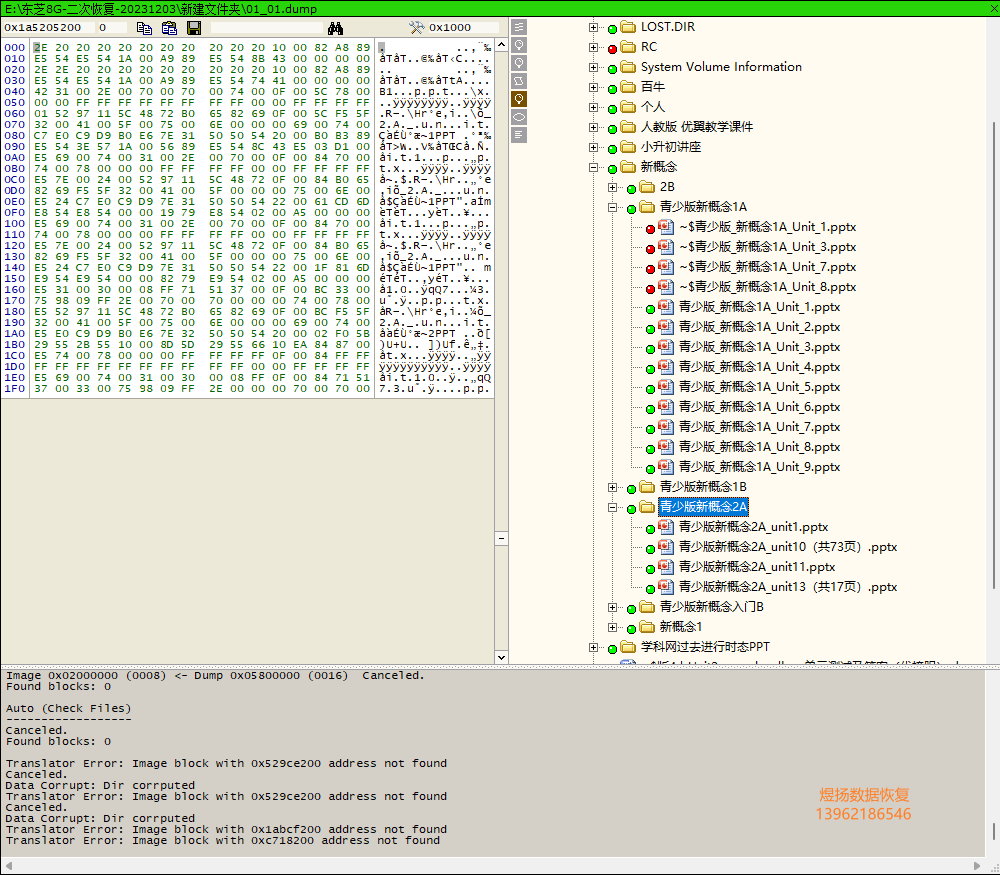Click the bottom horizontal scrollbar right arrow

(976, 865)
